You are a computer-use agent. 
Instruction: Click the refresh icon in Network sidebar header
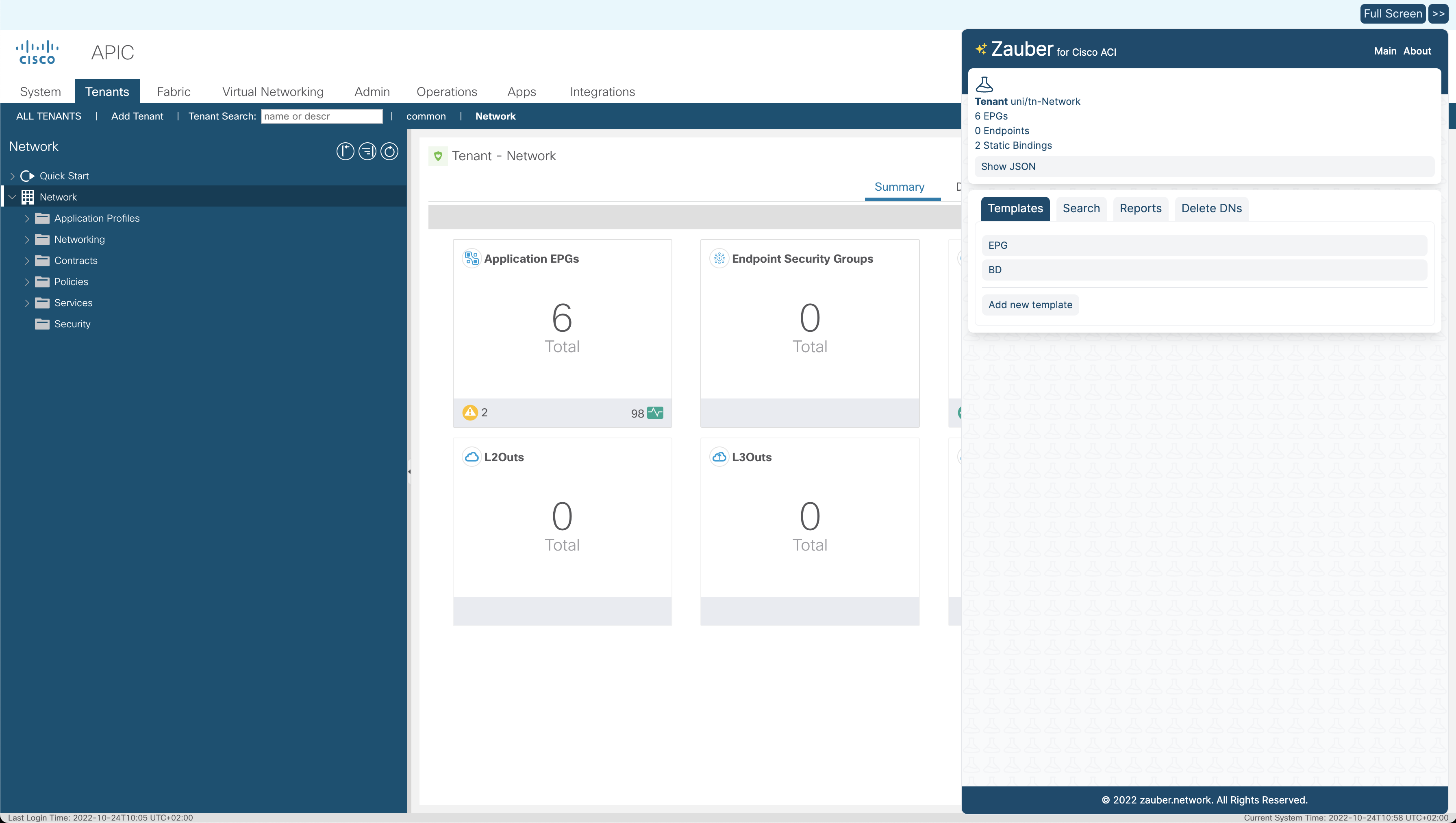point(389,151)
